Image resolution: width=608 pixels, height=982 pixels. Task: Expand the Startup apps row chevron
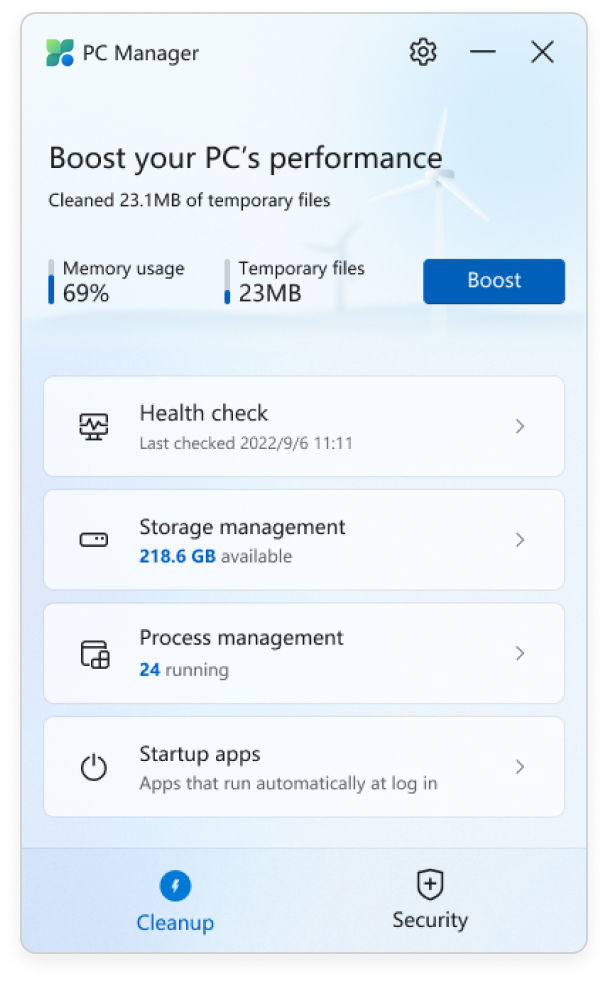tap(520, 767)
